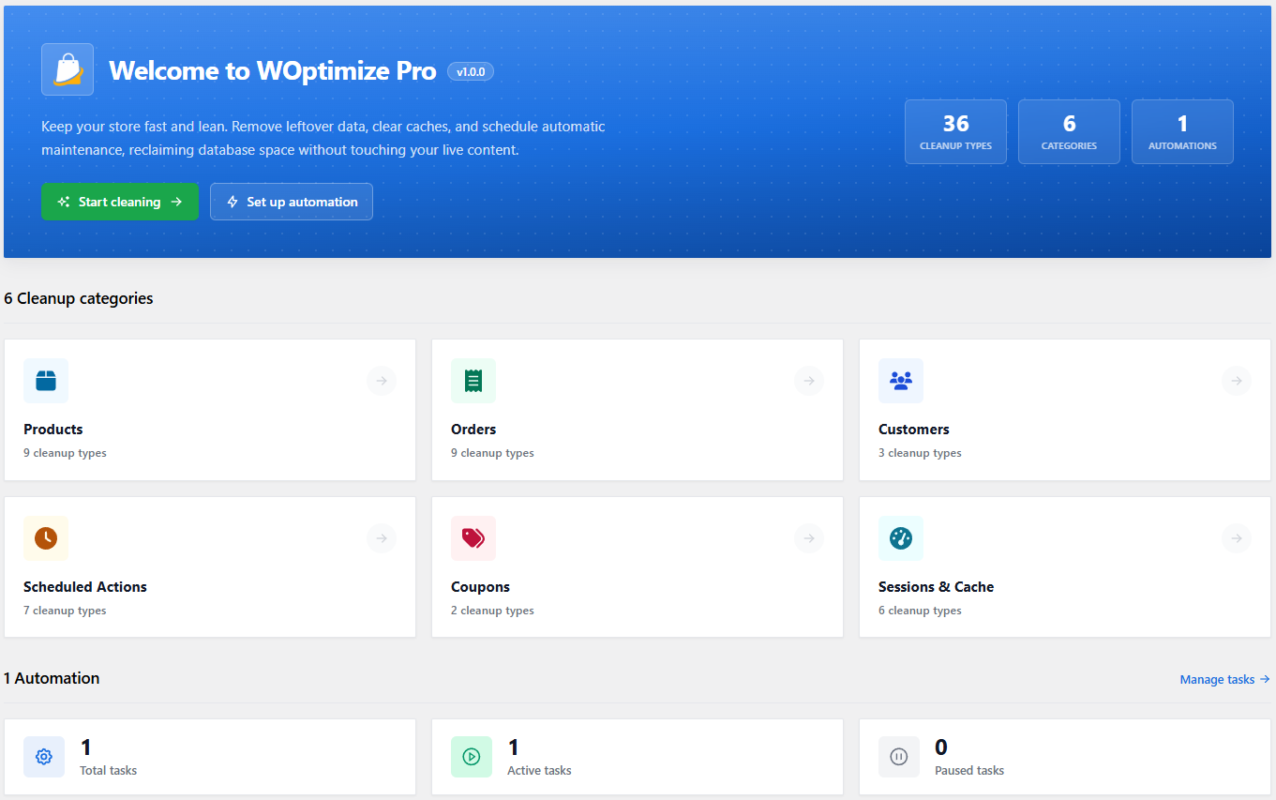Open the Products box icon
1276x800 pixels.
pyautogui.click(x=46, y=381)
